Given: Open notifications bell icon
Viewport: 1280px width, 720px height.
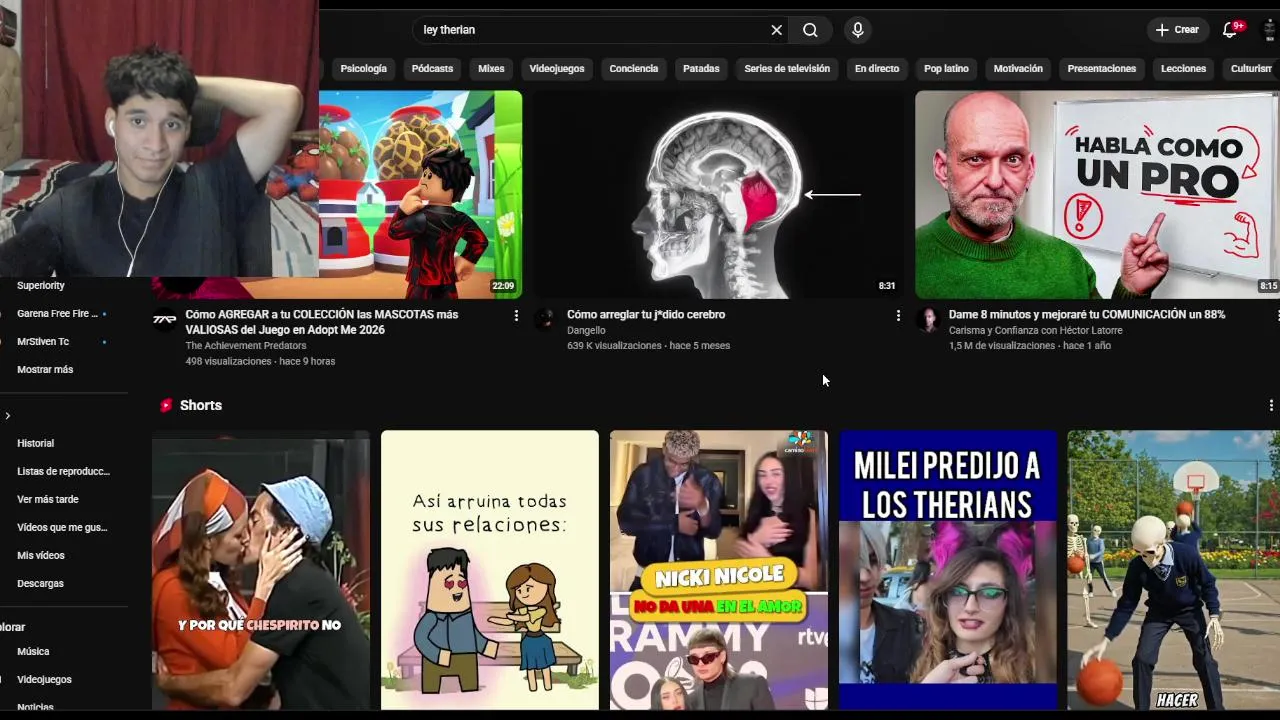Looking at the screenshot, I should [x=1231, y=30].
